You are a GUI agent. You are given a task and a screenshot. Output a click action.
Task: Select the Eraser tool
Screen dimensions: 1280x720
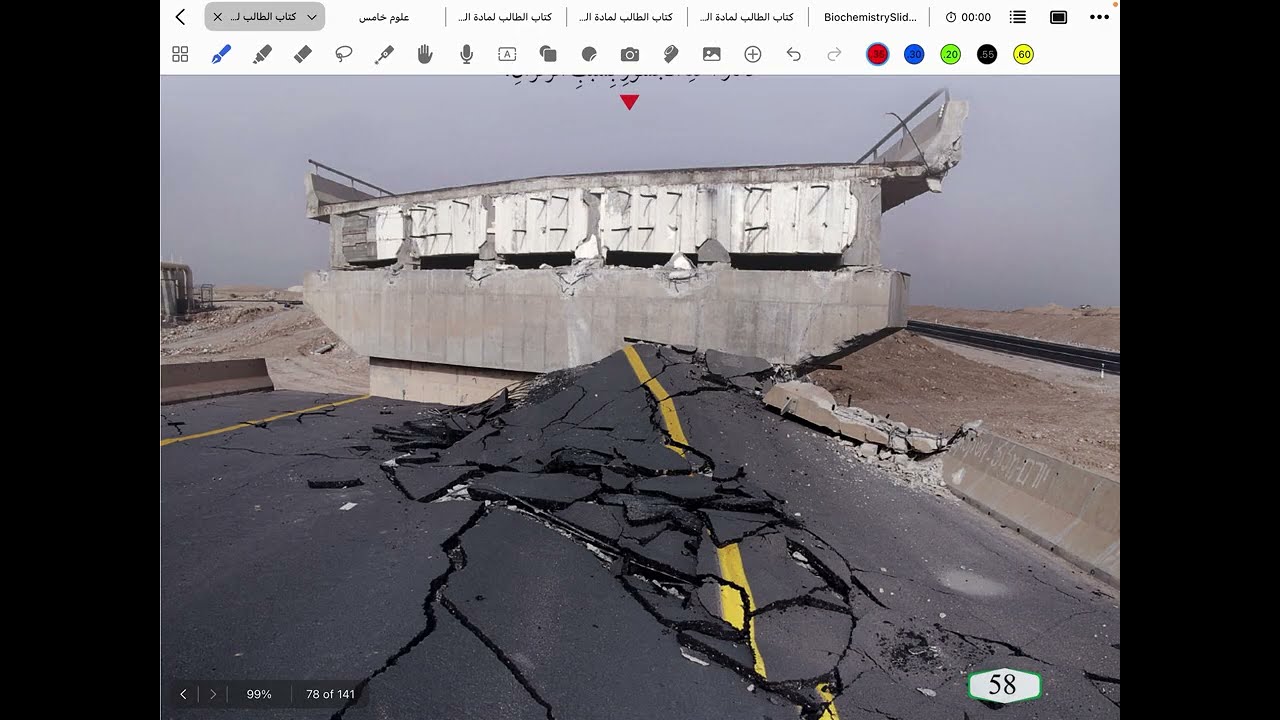(303, 54)
